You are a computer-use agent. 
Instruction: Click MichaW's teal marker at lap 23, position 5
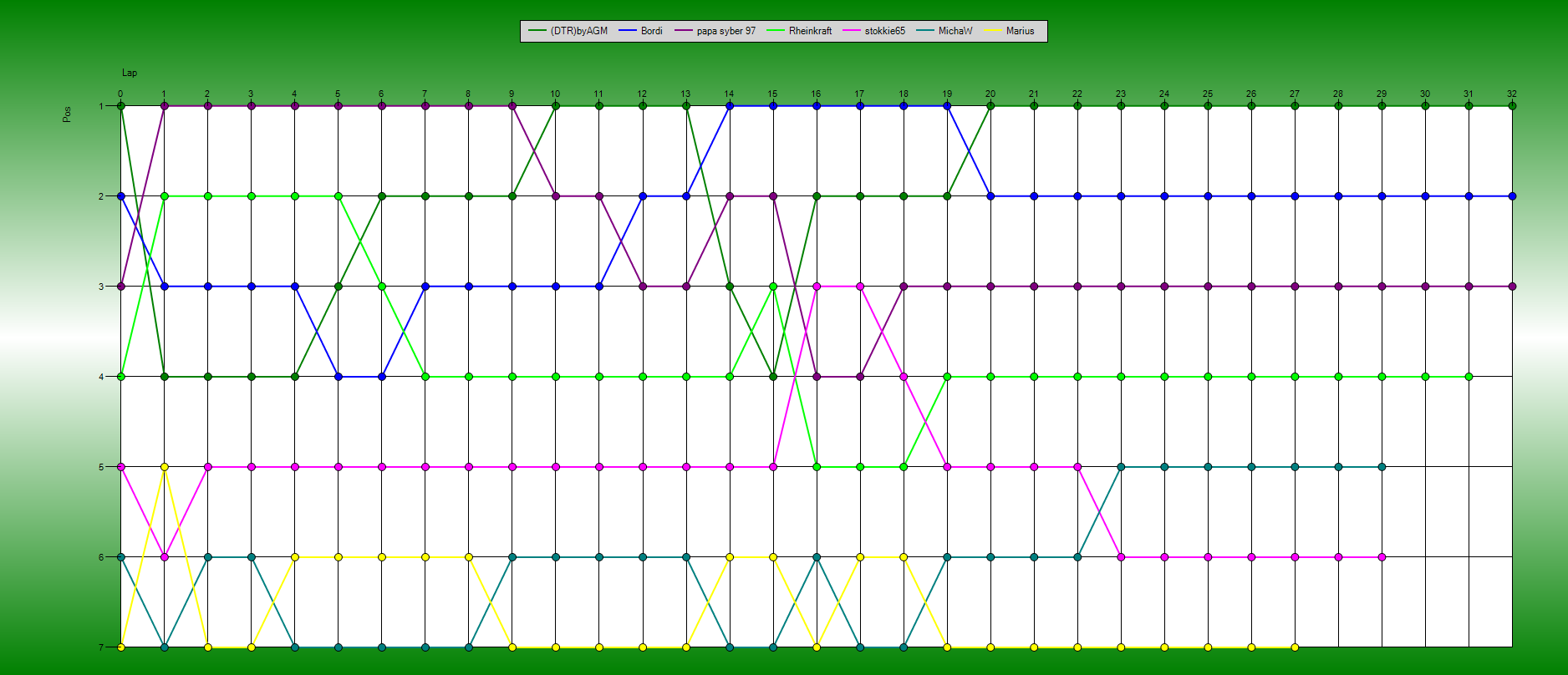coord(1121,467)
